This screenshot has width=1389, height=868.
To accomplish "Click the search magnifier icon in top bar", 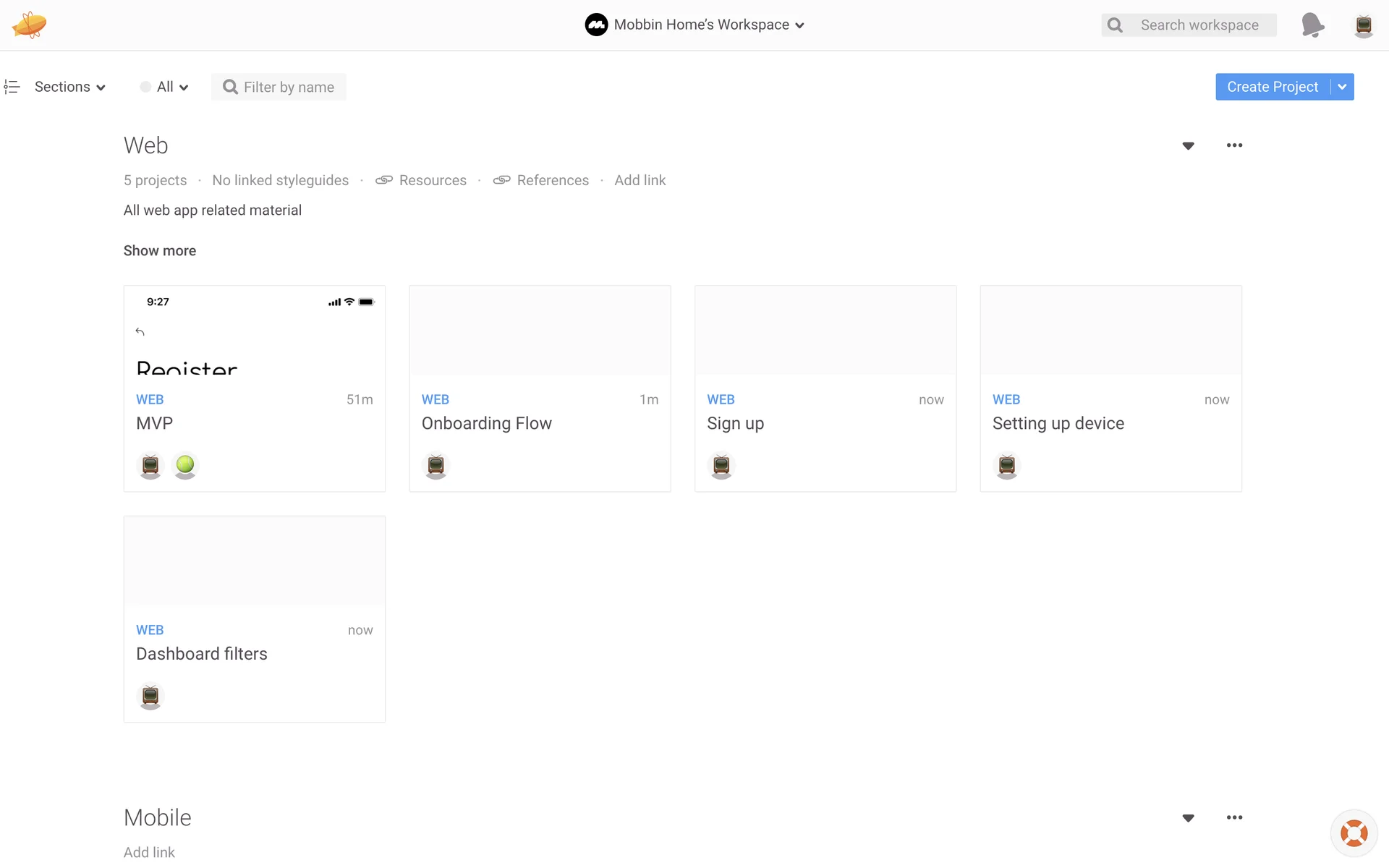I will pyautogui.click(x=1116, y=25).
